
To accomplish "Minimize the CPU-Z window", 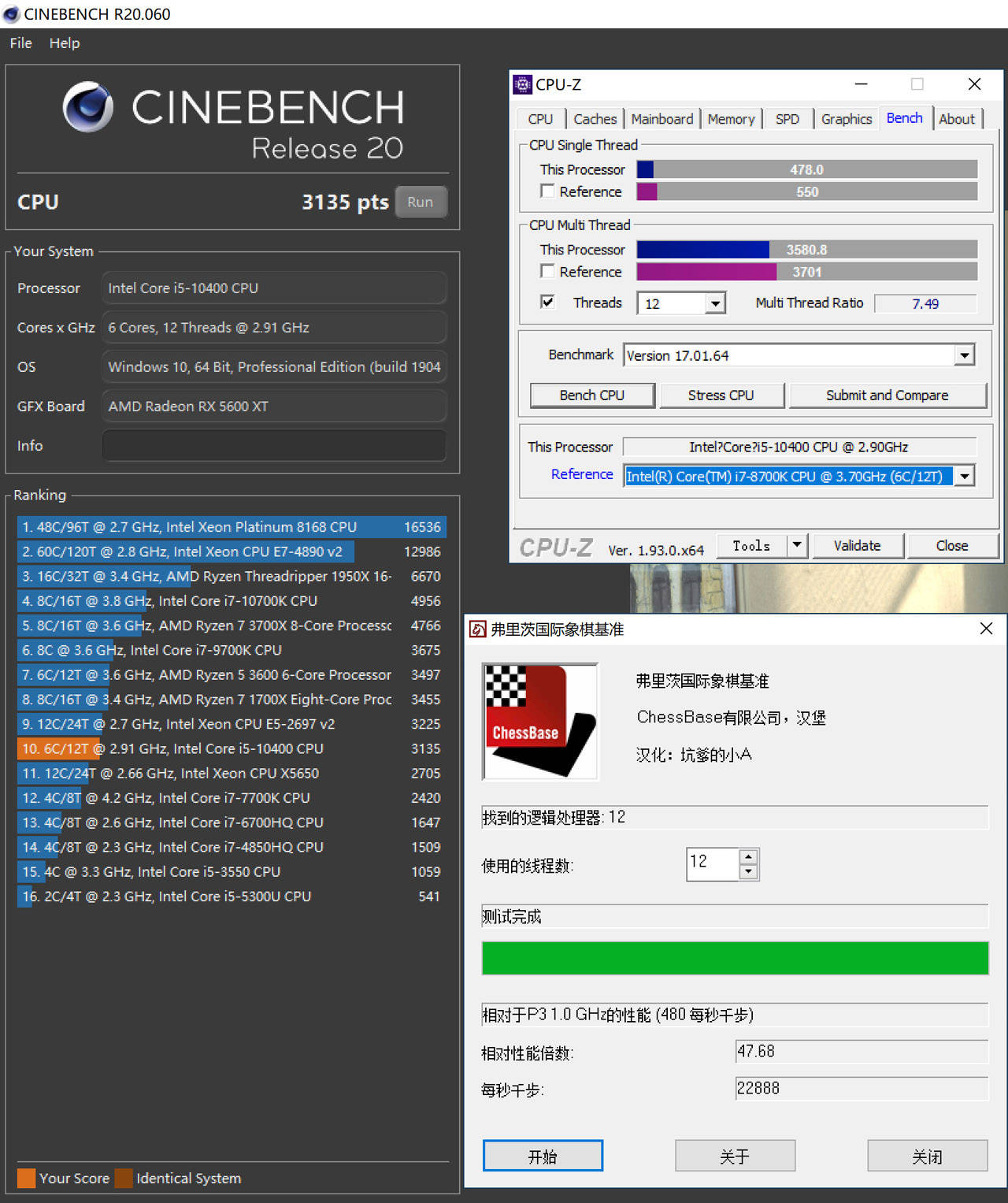I will (861, 84).
